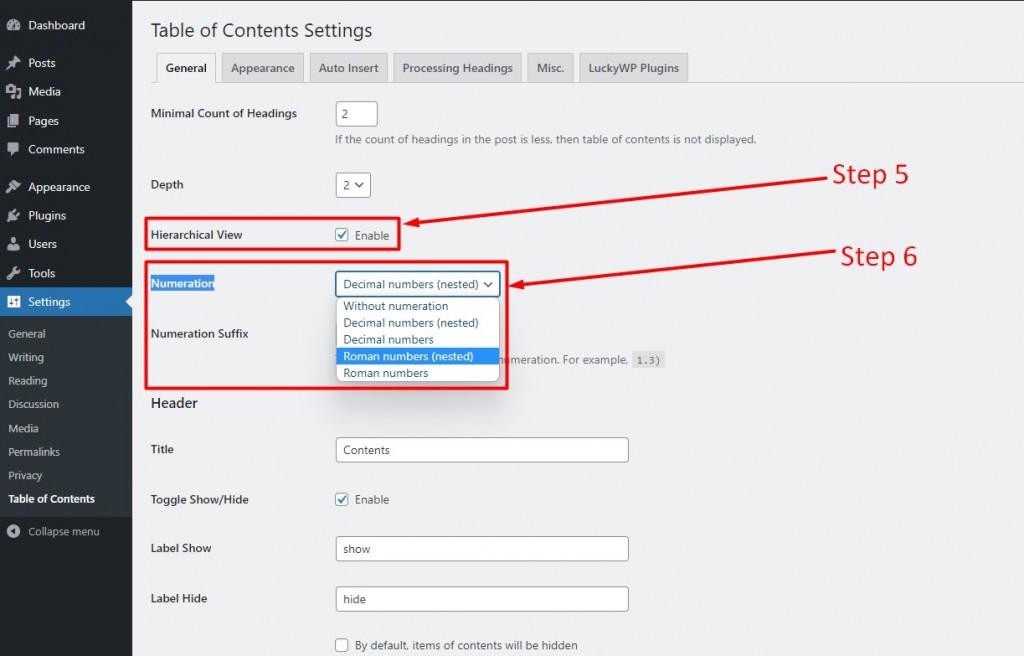Select 'Roman numbers (nested)' option

[x=418, y=356]
